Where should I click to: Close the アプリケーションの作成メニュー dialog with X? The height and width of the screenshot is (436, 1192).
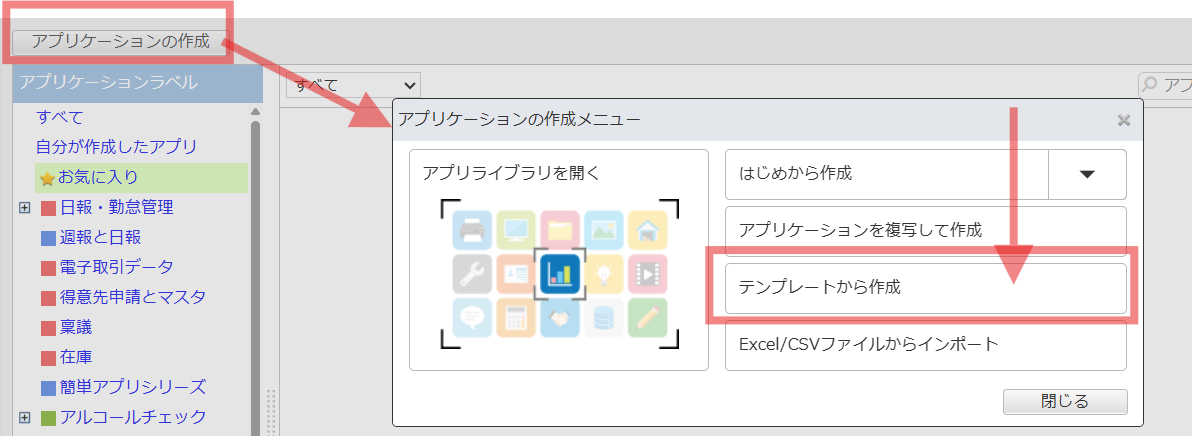click(x=1123, y=120)
